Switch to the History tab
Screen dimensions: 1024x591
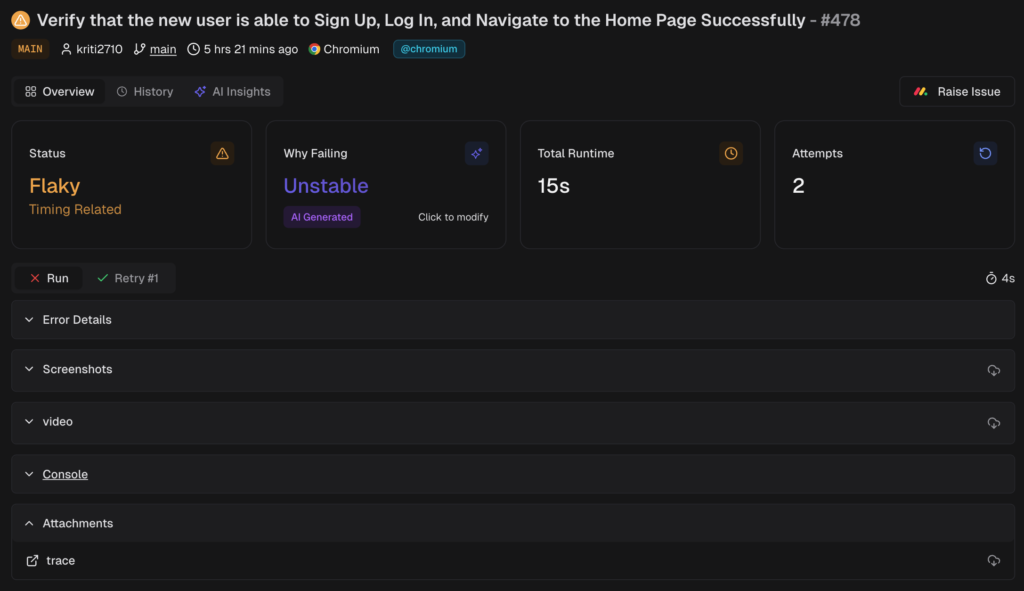(144, 92)
